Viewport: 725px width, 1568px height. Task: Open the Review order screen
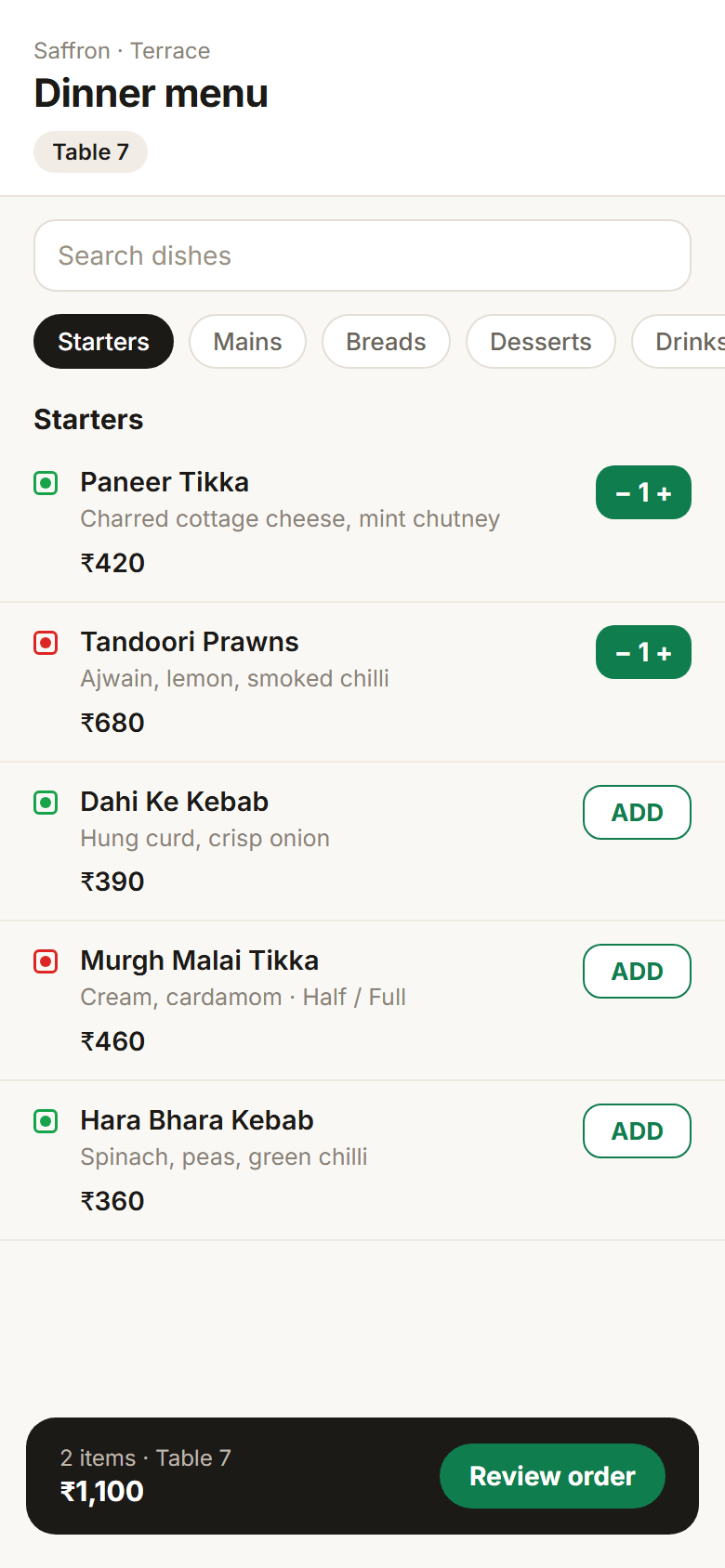click(552, 1476)
